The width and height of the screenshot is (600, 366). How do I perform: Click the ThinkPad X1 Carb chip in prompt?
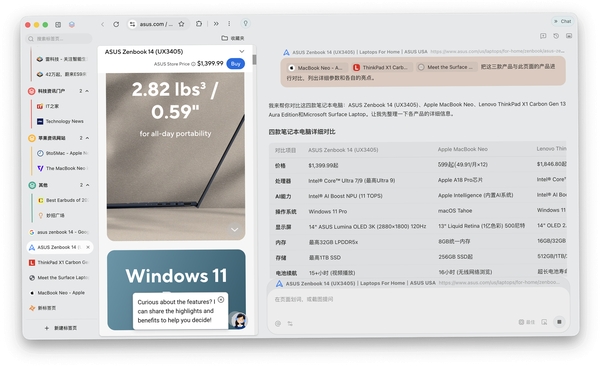(x=382, y=67)
